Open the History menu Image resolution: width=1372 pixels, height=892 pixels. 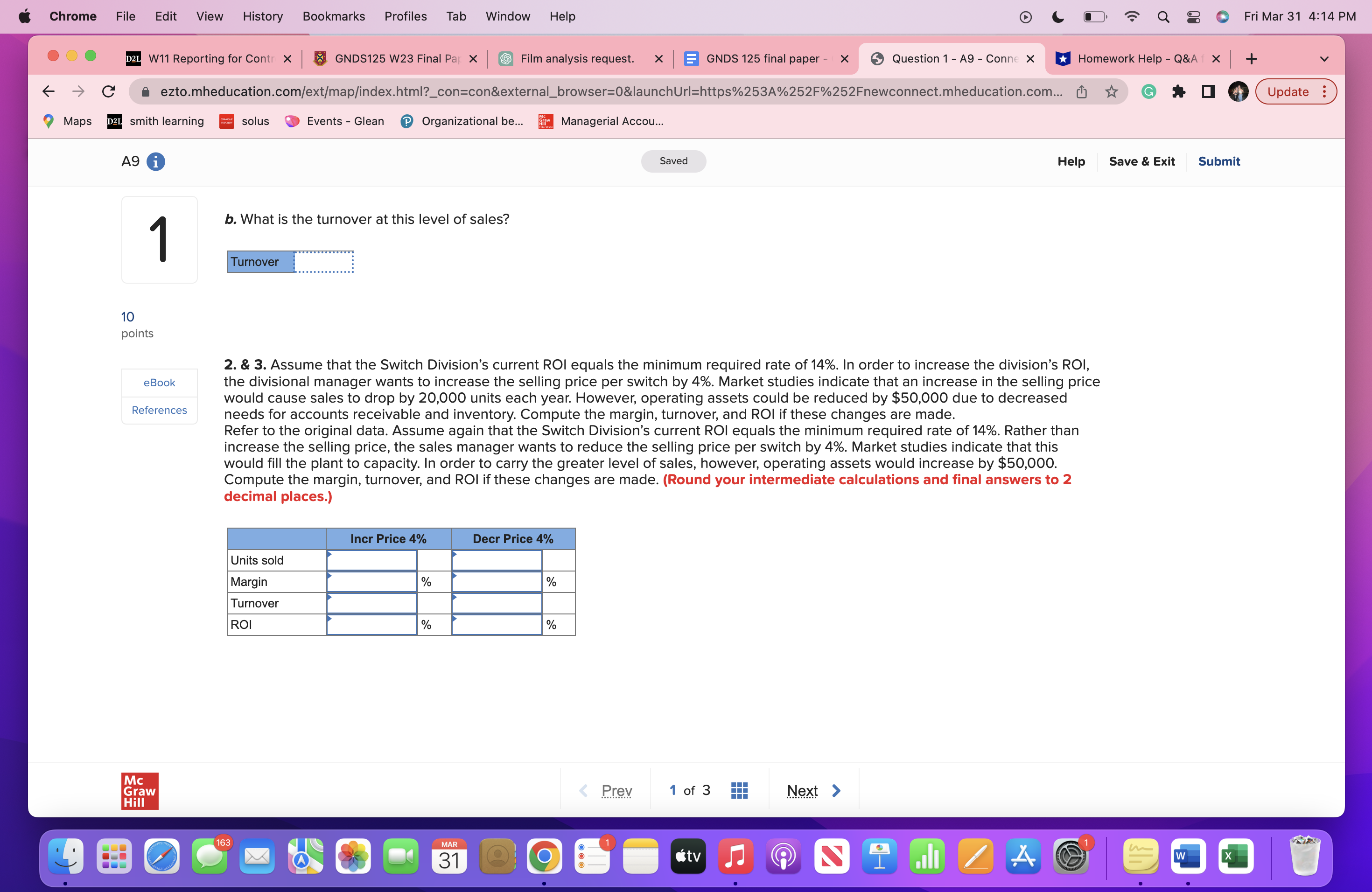[x=262, y=16]
